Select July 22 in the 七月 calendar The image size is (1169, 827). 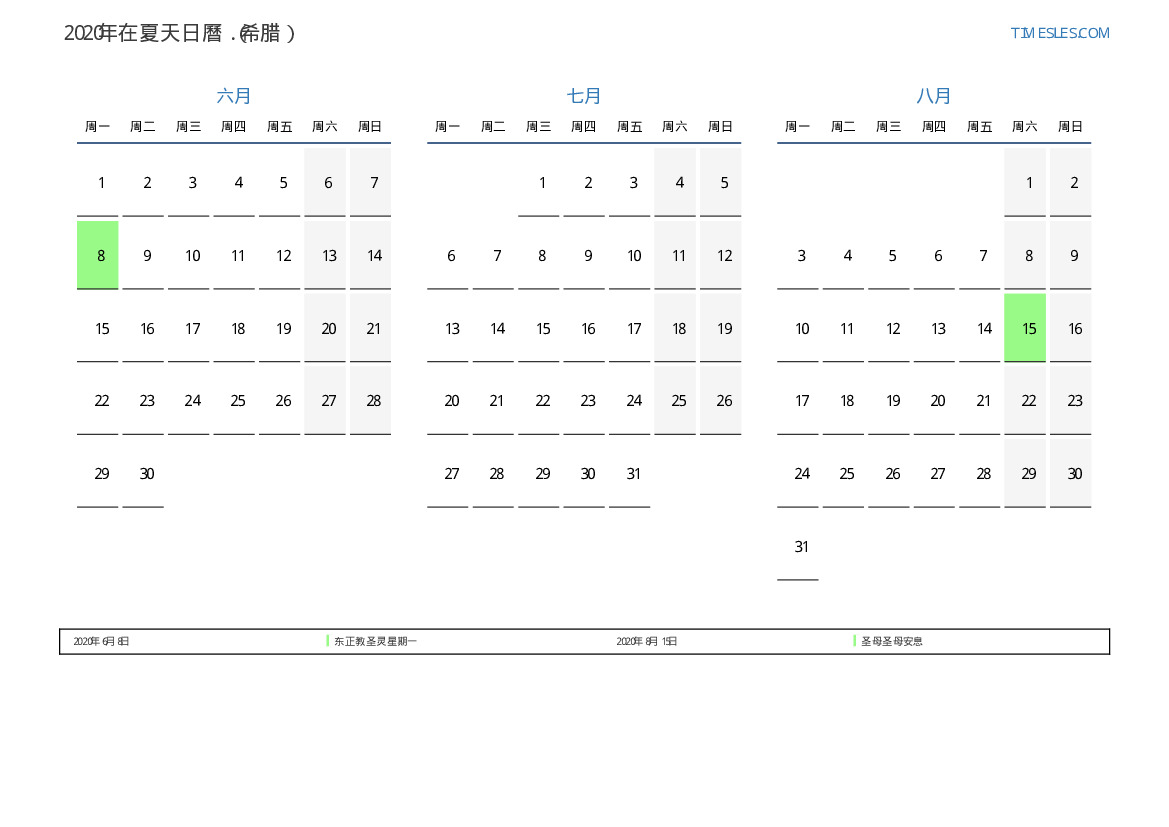click(x=538, y=400)
